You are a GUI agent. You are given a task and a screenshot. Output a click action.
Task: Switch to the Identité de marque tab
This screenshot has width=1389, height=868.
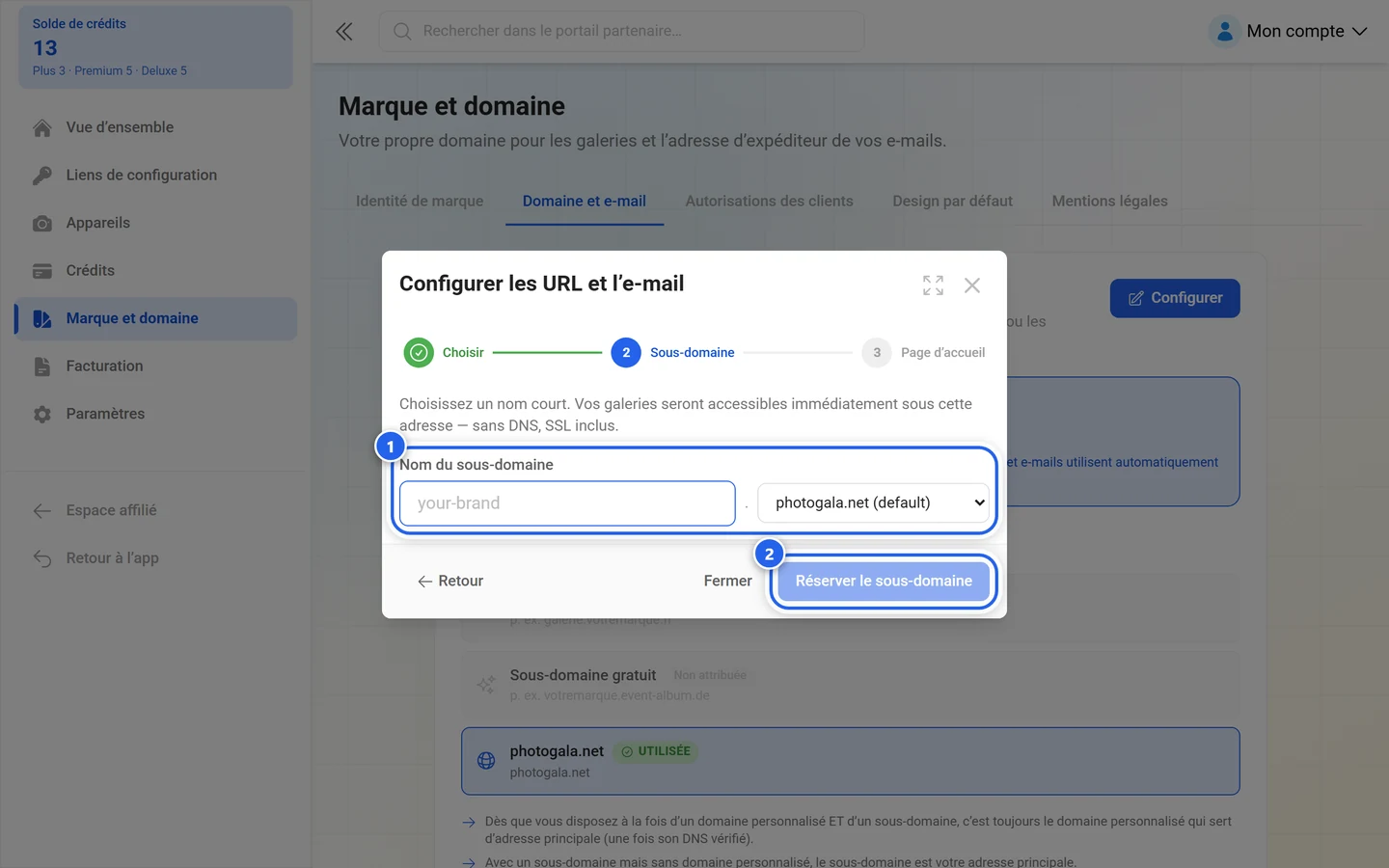(x=420, y=202)
